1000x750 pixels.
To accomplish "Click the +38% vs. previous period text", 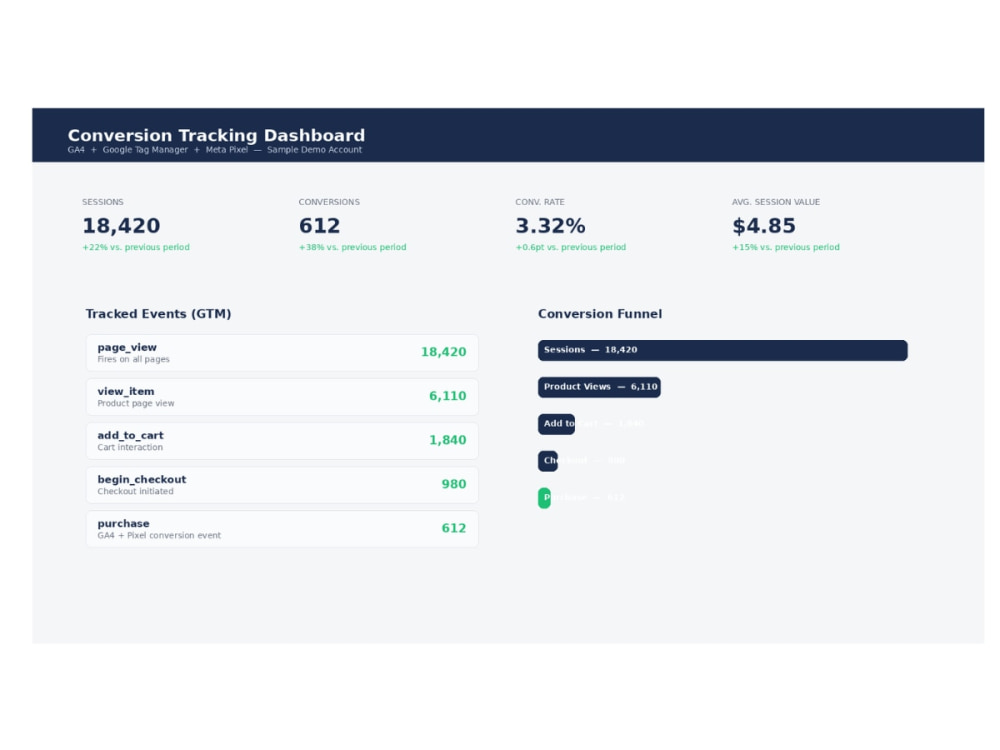I will (x=353, y=247).
